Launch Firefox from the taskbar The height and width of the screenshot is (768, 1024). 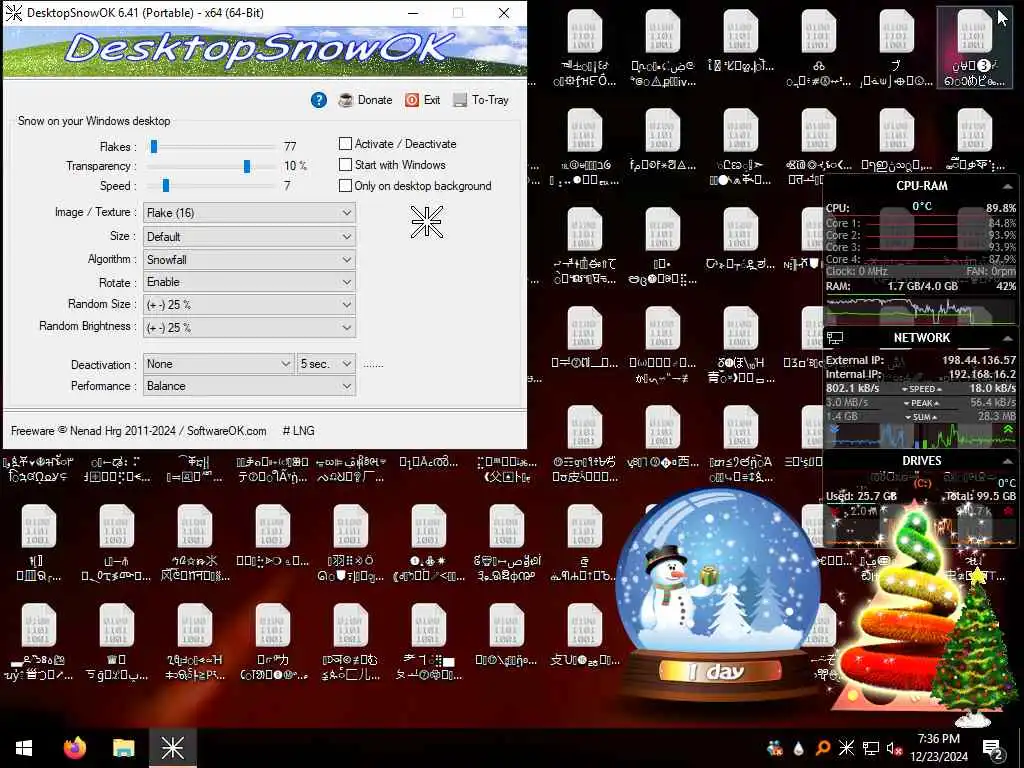pyautogui.click(x=75, y=748)
